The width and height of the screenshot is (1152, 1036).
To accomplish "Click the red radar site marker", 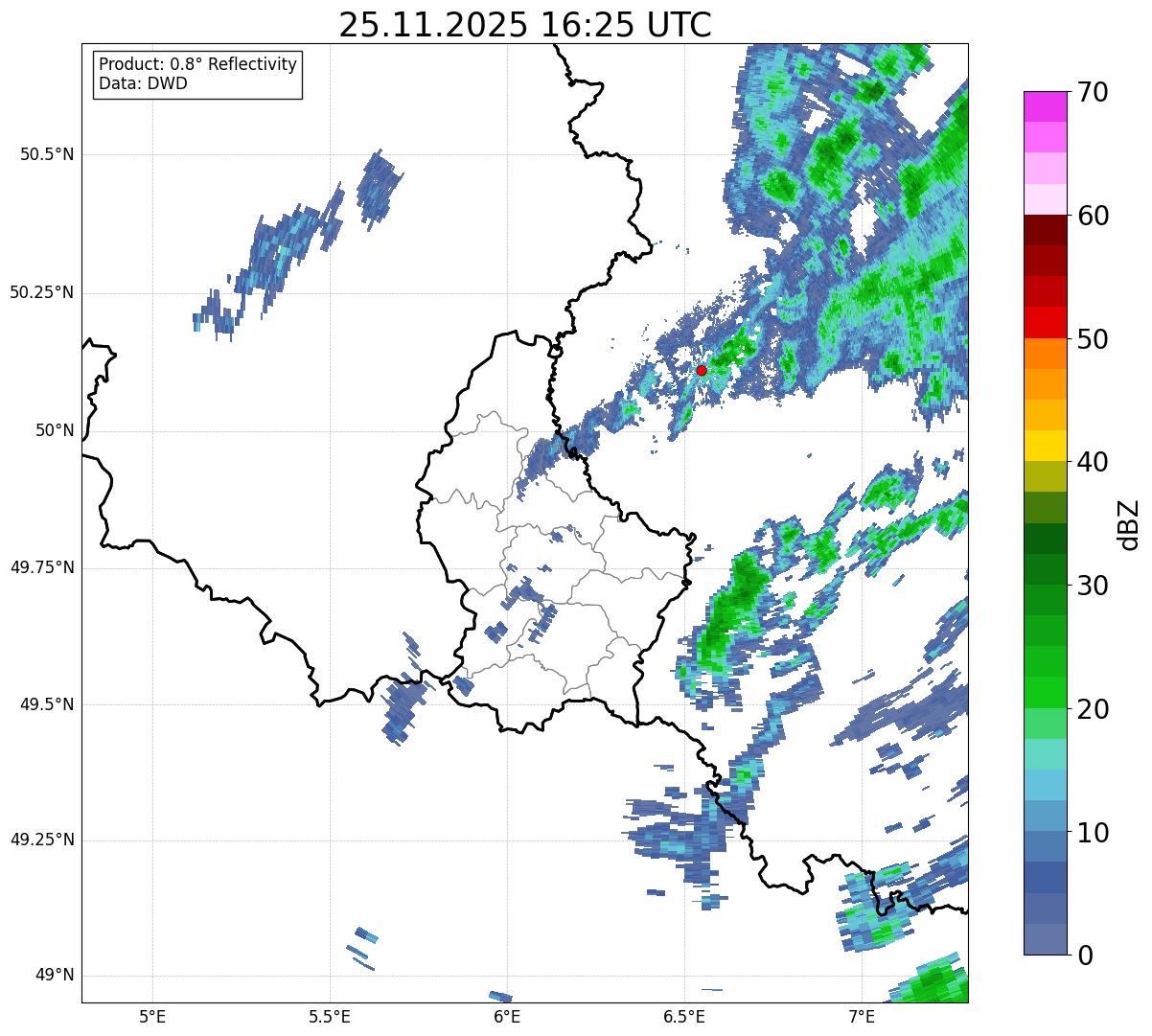I will pos(702,370).
